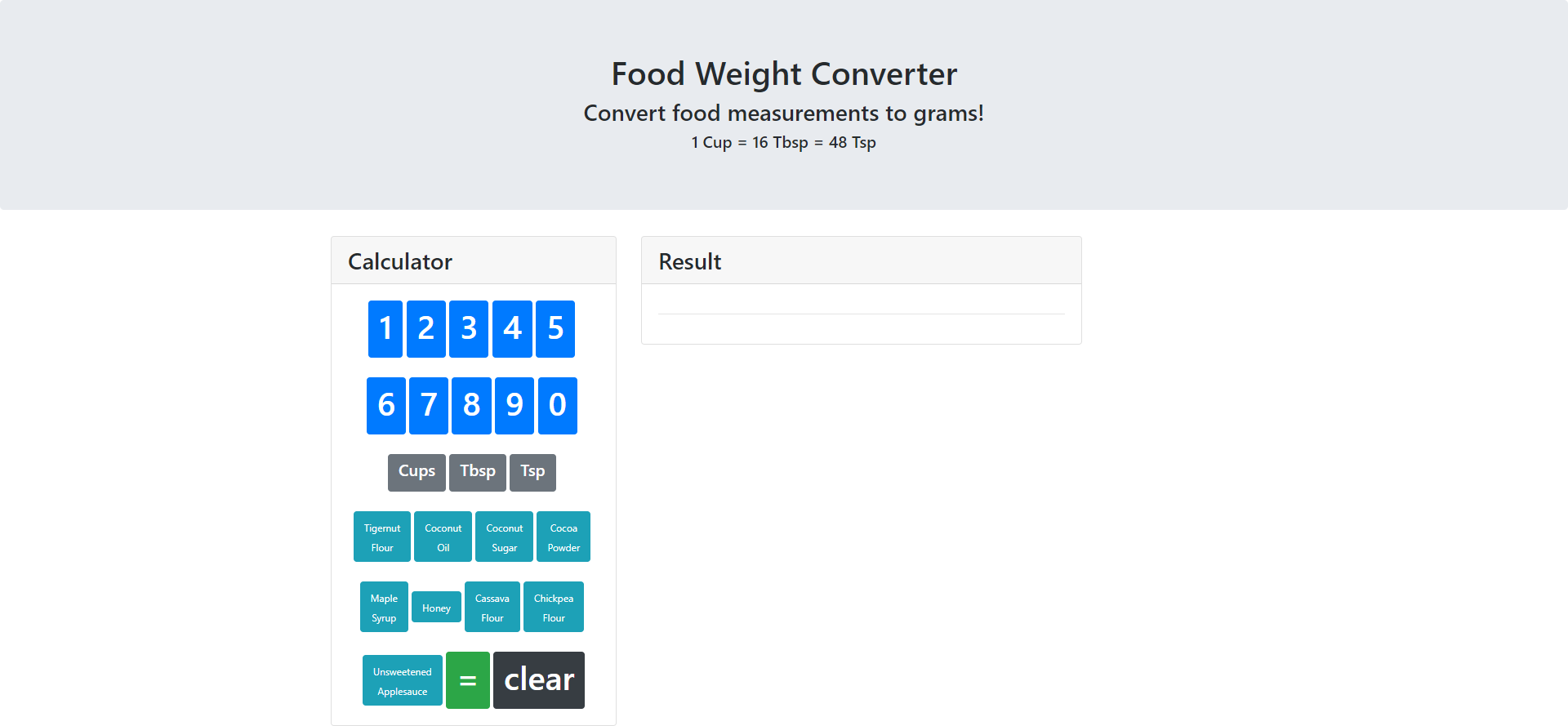Select digit 5 on the calculator
This screenshot has width=1568, height=726.
[555, 329]
